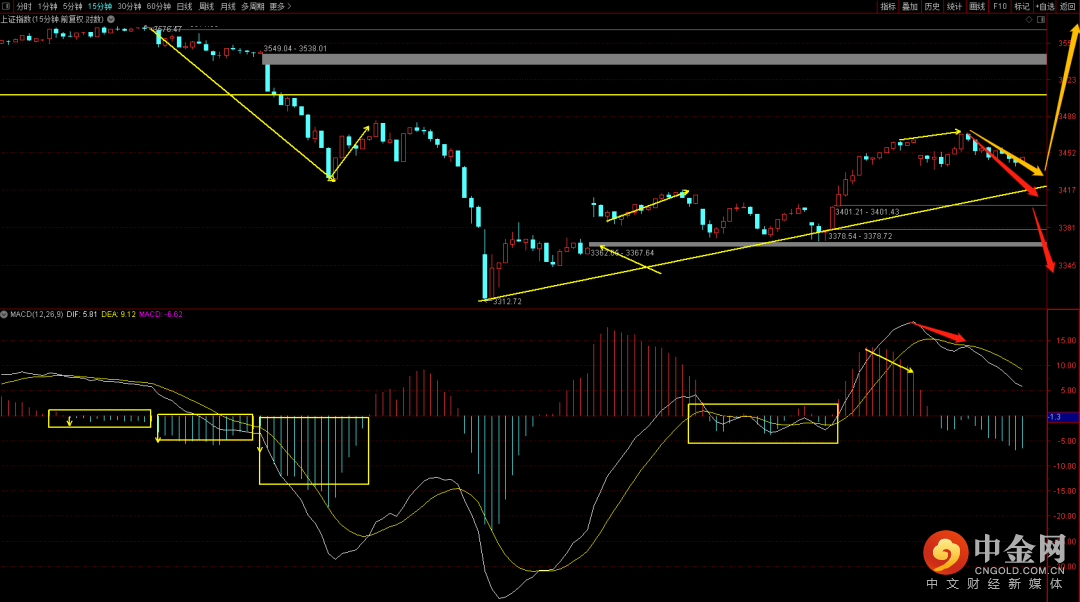Open the MACD indicator dropdown arrow
The image size is (1080, 602).
tap(4, 314)
